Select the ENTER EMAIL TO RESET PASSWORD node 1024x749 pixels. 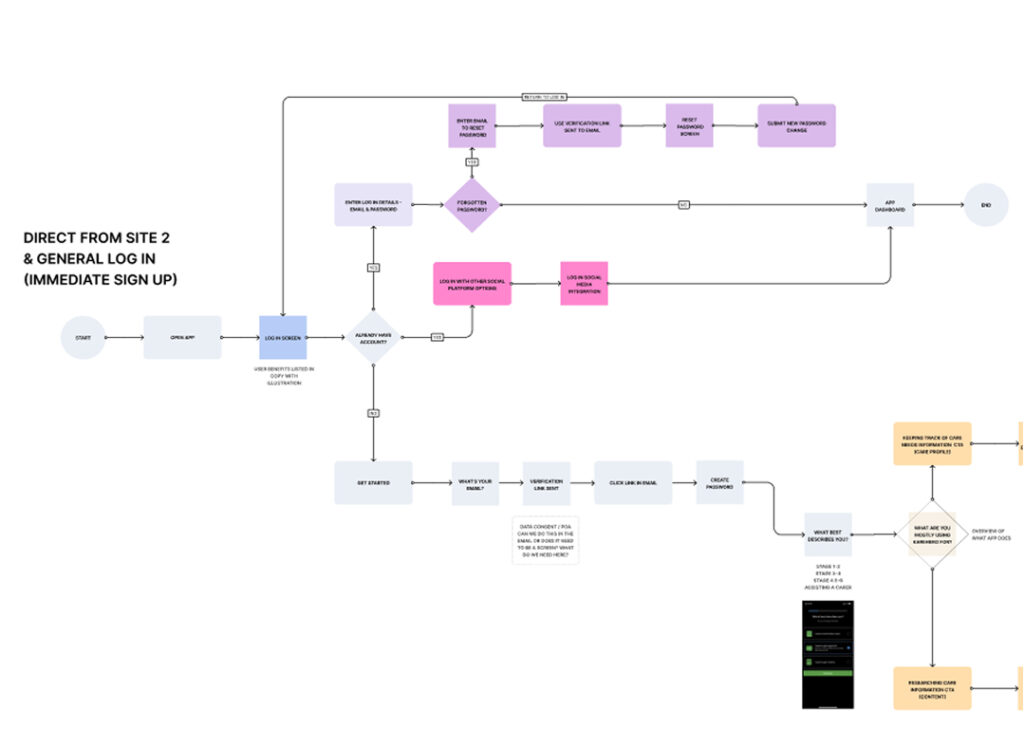471,126
